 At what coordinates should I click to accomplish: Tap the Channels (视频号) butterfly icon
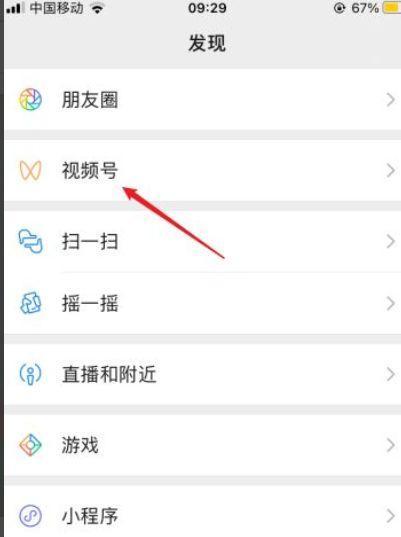pos(30,170)
